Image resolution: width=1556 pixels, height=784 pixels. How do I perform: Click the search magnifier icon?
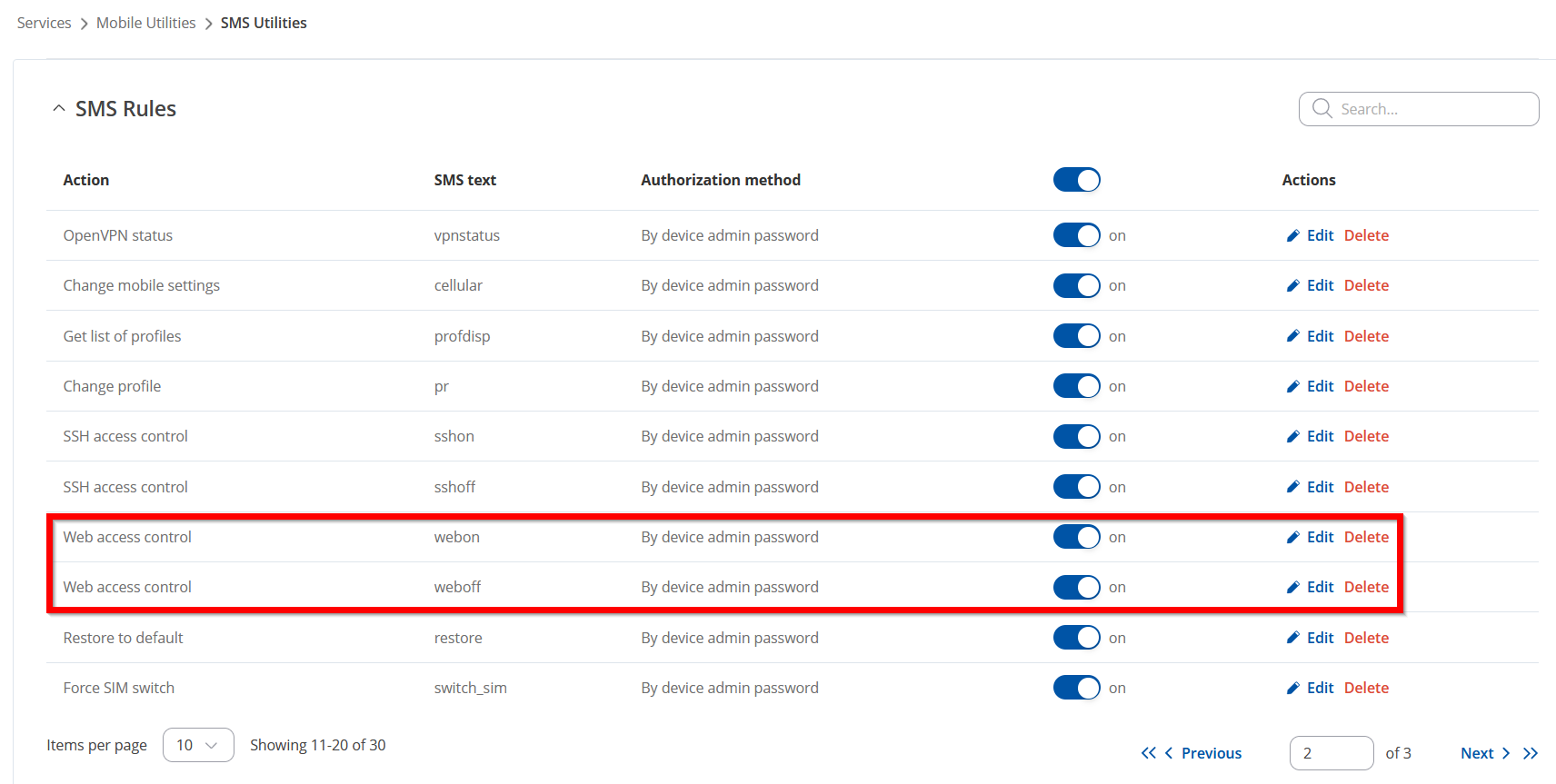pos(1322,109)
